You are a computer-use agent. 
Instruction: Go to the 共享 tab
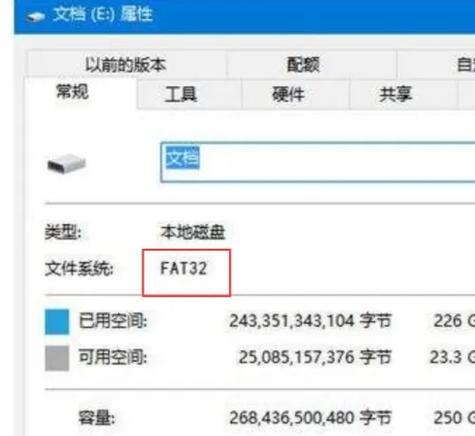click(x=396, y=94)
